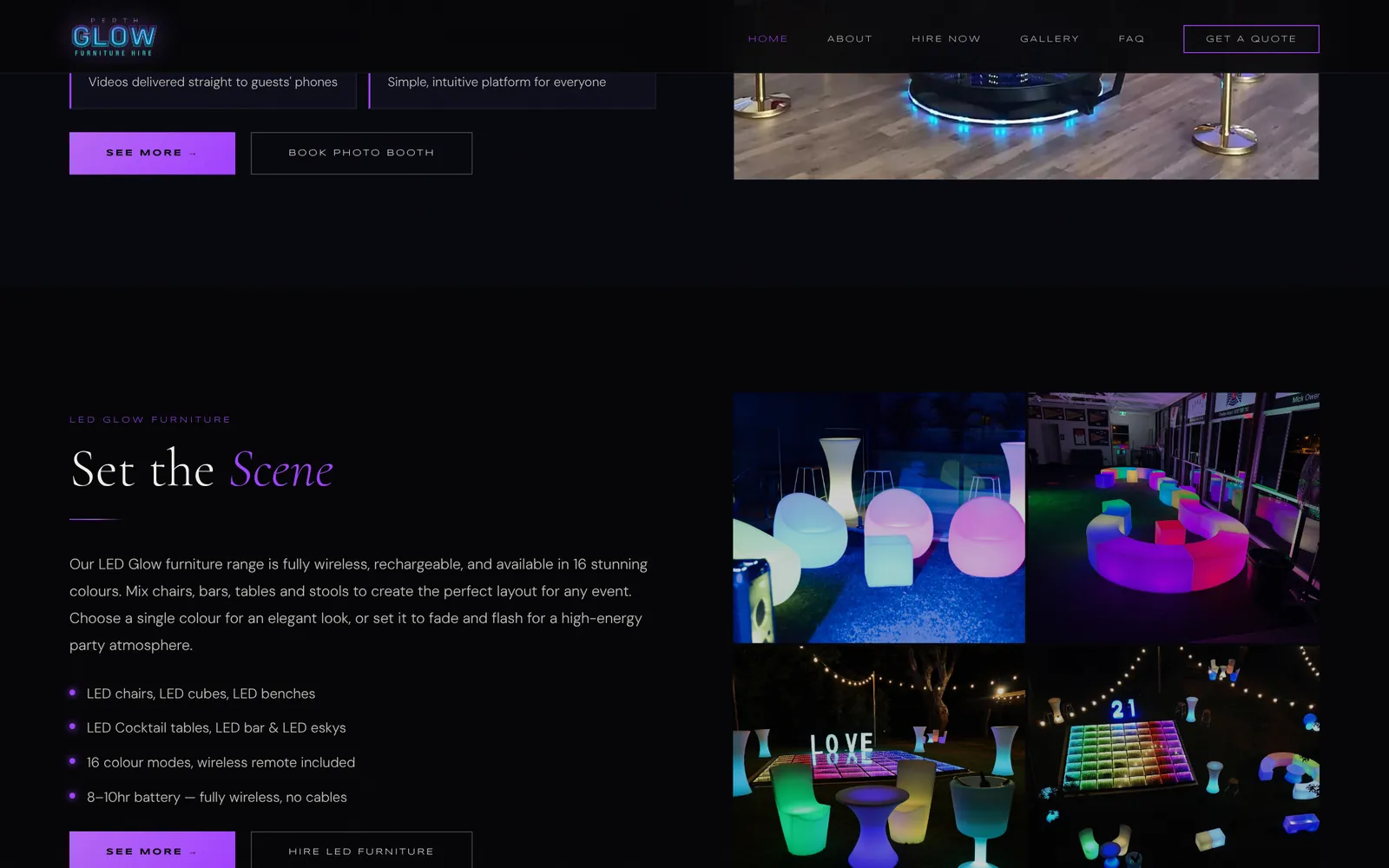Click See More beside Book Photo Booth
Viewport: 1389px width, 868px height.
point(152,153)
